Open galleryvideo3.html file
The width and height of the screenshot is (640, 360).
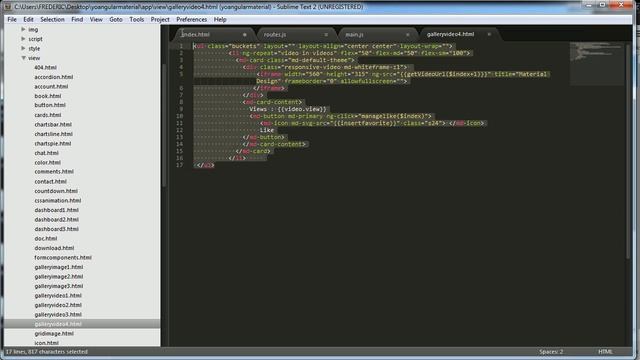(x=58, y=315)
